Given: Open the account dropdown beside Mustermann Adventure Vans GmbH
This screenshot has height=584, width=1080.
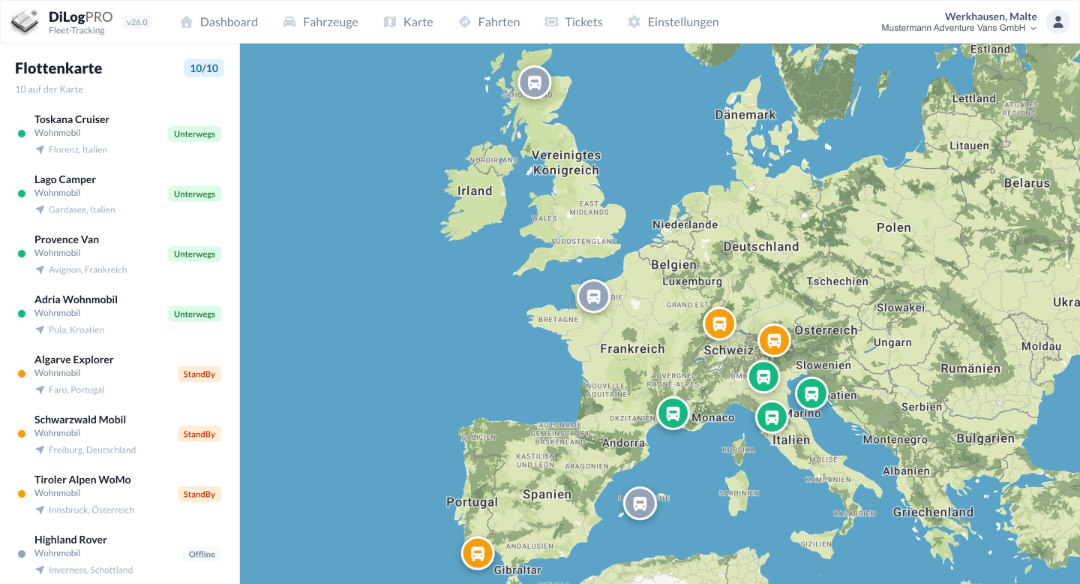Looking at the screenshot, I should pos(1033,27).
